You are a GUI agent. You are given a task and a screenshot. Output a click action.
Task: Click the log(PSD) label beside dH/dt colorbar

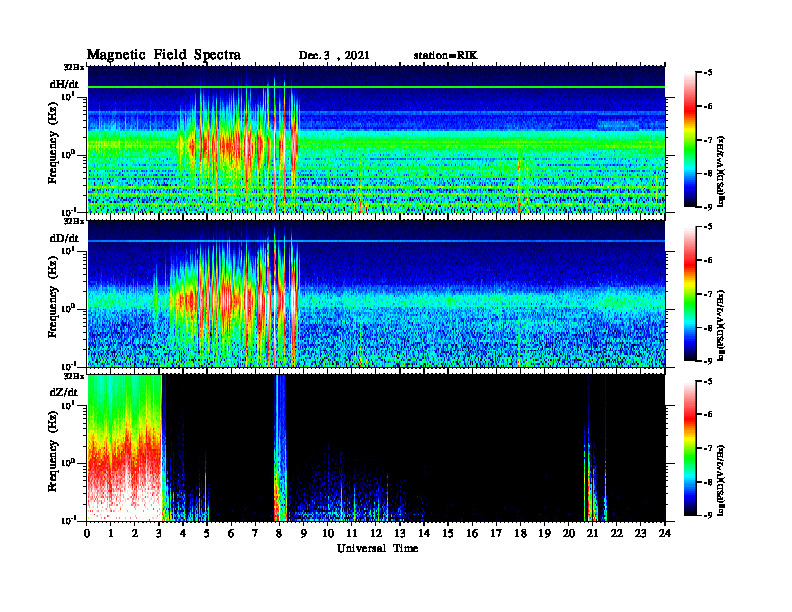pos(721,171)
